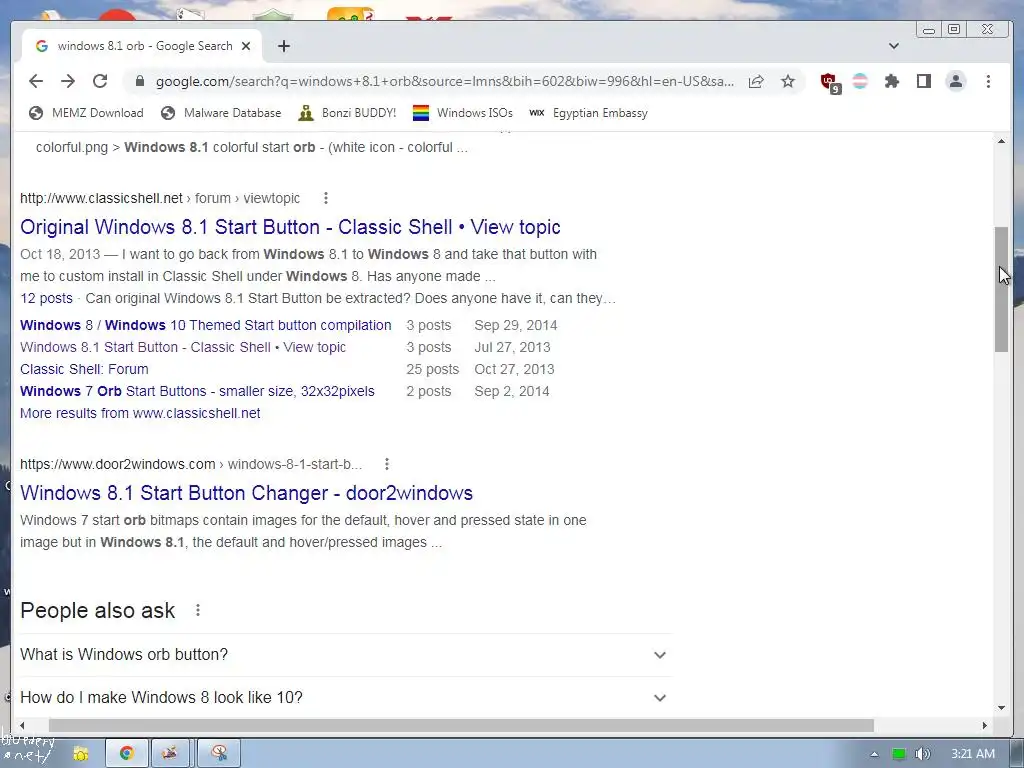Open Original Windows 8.1 Start Button result
Viewport: 1024px width, 768px height.
[x=290, y=227]
